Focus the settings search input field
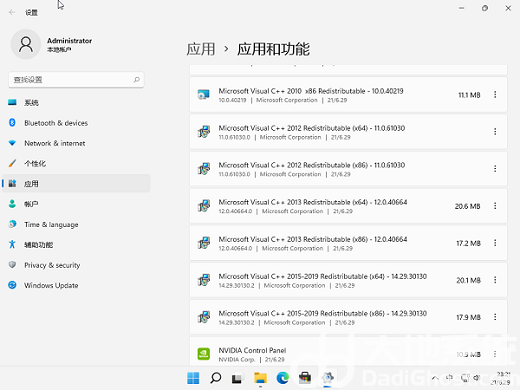Image resolution: width=520 pixels, height=390 pixels. click(x=76, y=80)
